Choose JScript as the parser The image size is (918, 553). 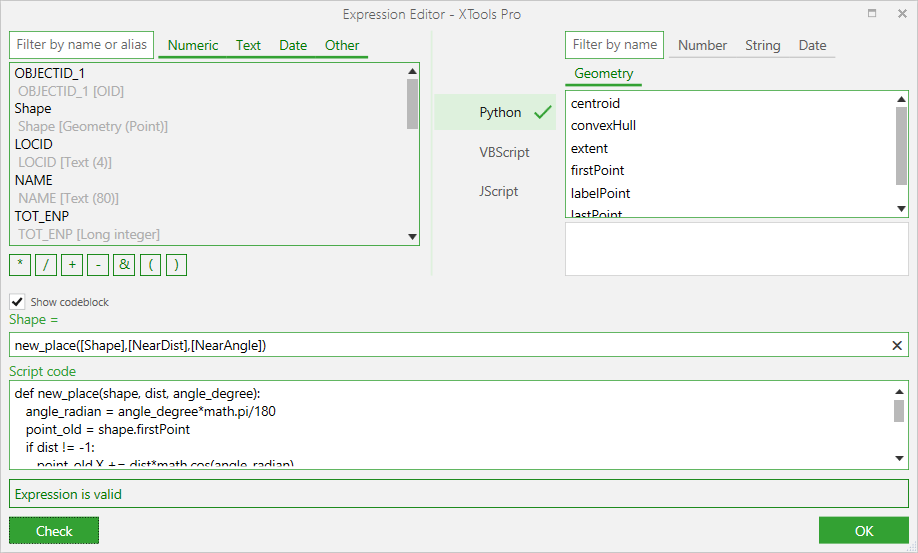[x=499, y=191]
